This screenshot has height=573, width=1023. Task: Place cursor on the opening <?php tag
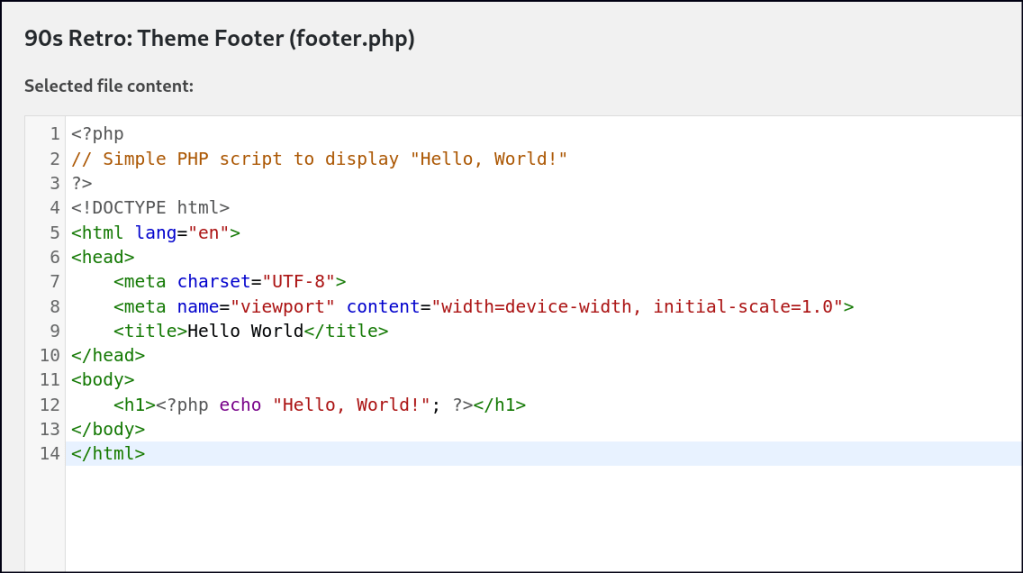(97, 134)
